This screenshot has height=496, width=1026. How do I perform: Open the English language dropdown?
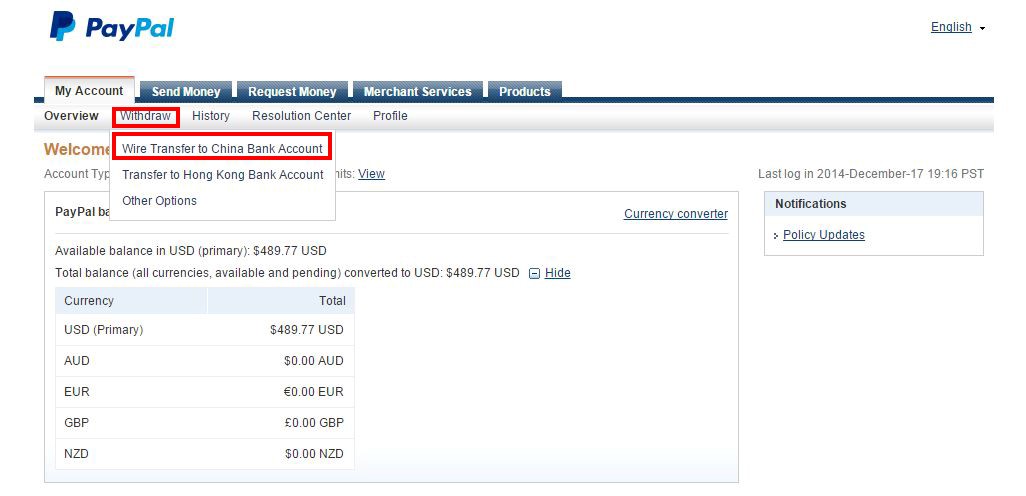pos(958,27)
